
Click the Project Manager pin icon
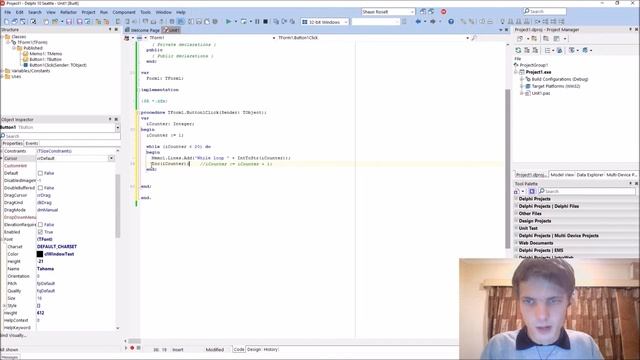[x=630, y=29]
